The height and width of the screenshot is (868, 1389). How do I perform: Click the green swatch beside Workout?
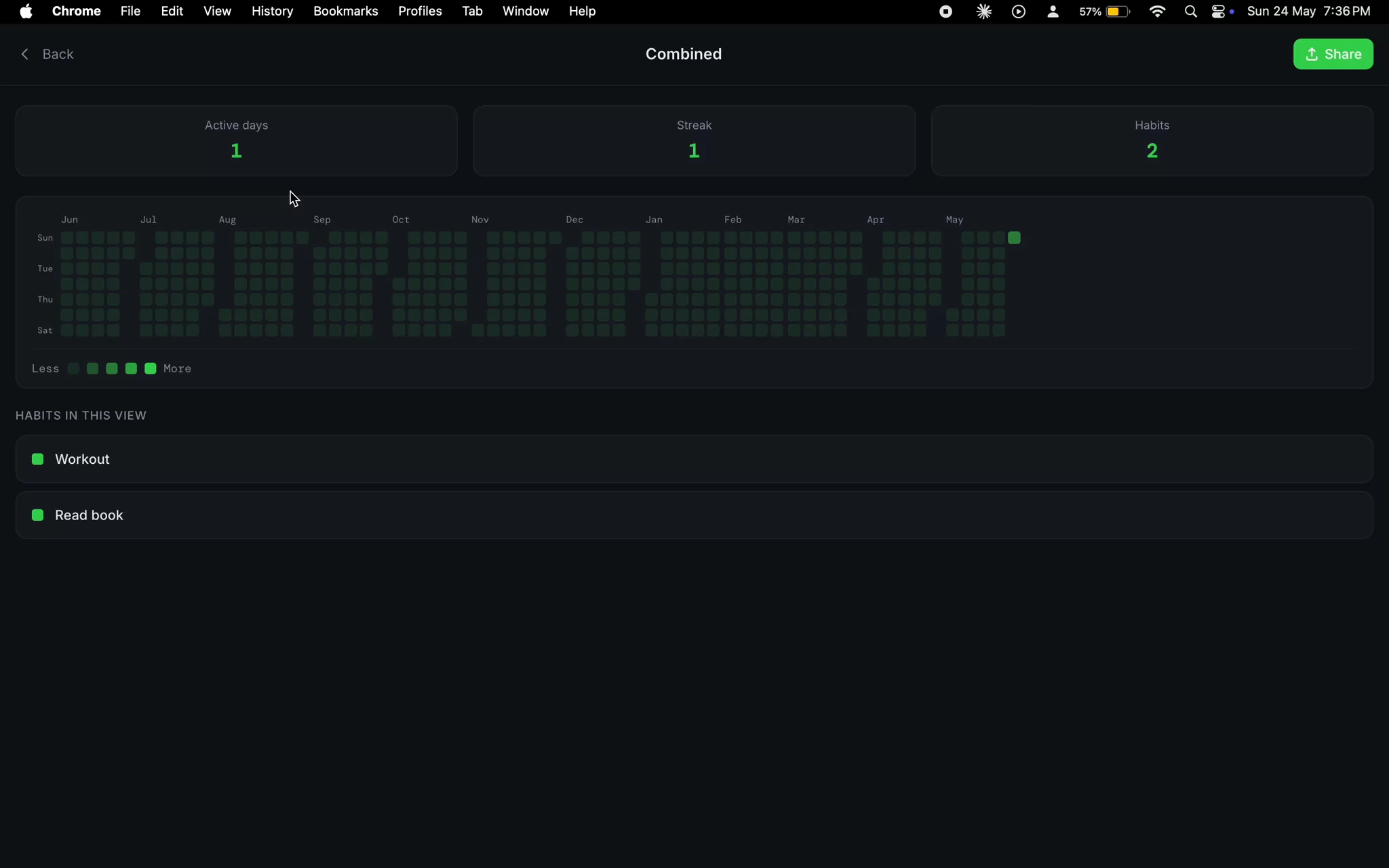pyautogui.click(x=38, y=459)
